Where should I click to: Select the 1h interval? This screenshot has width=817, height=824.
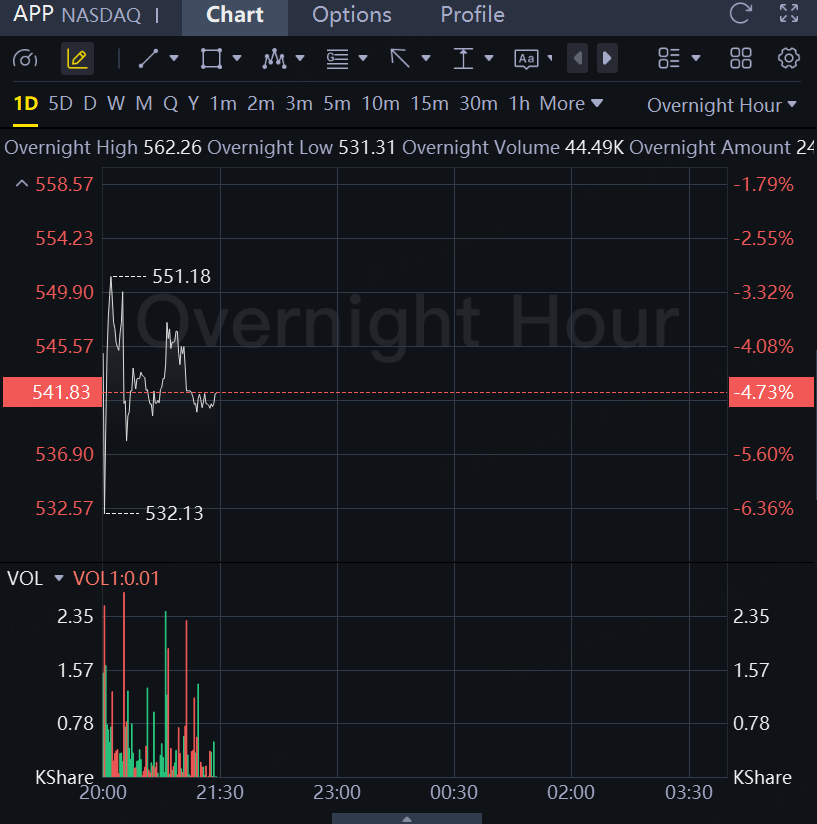coord(519,104)
